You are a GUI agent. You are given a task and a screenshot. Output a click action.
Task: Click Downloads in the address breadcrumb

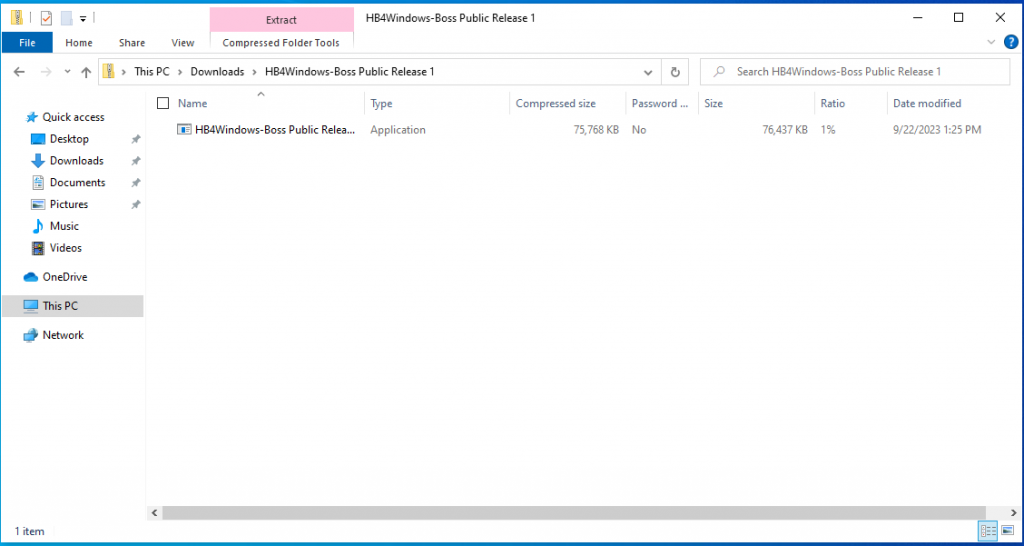coord(217,72)
